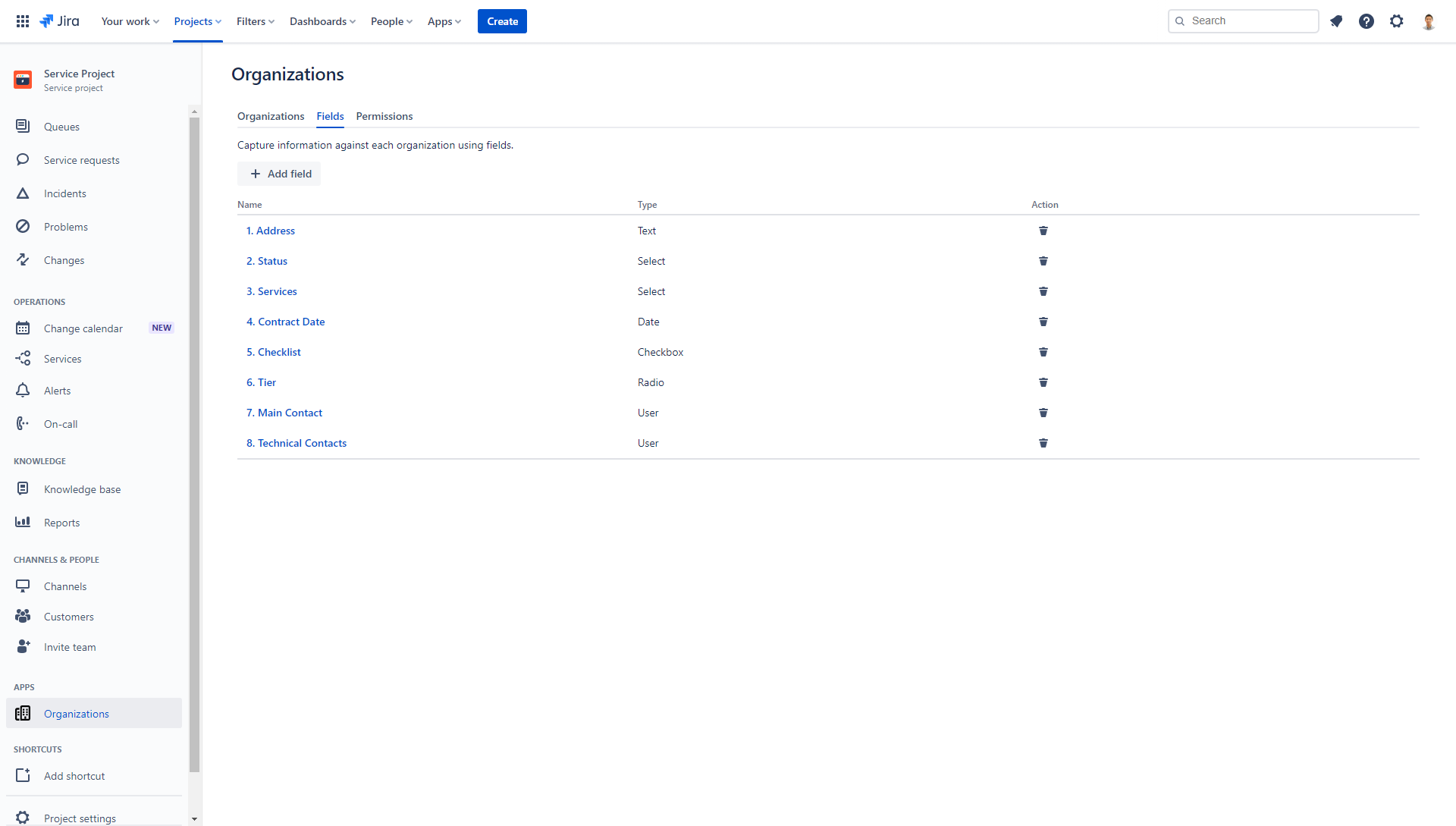Open Alerts from the sidebar bell icon
Viewport: 1456px width, 826px height.
[23, 391]
